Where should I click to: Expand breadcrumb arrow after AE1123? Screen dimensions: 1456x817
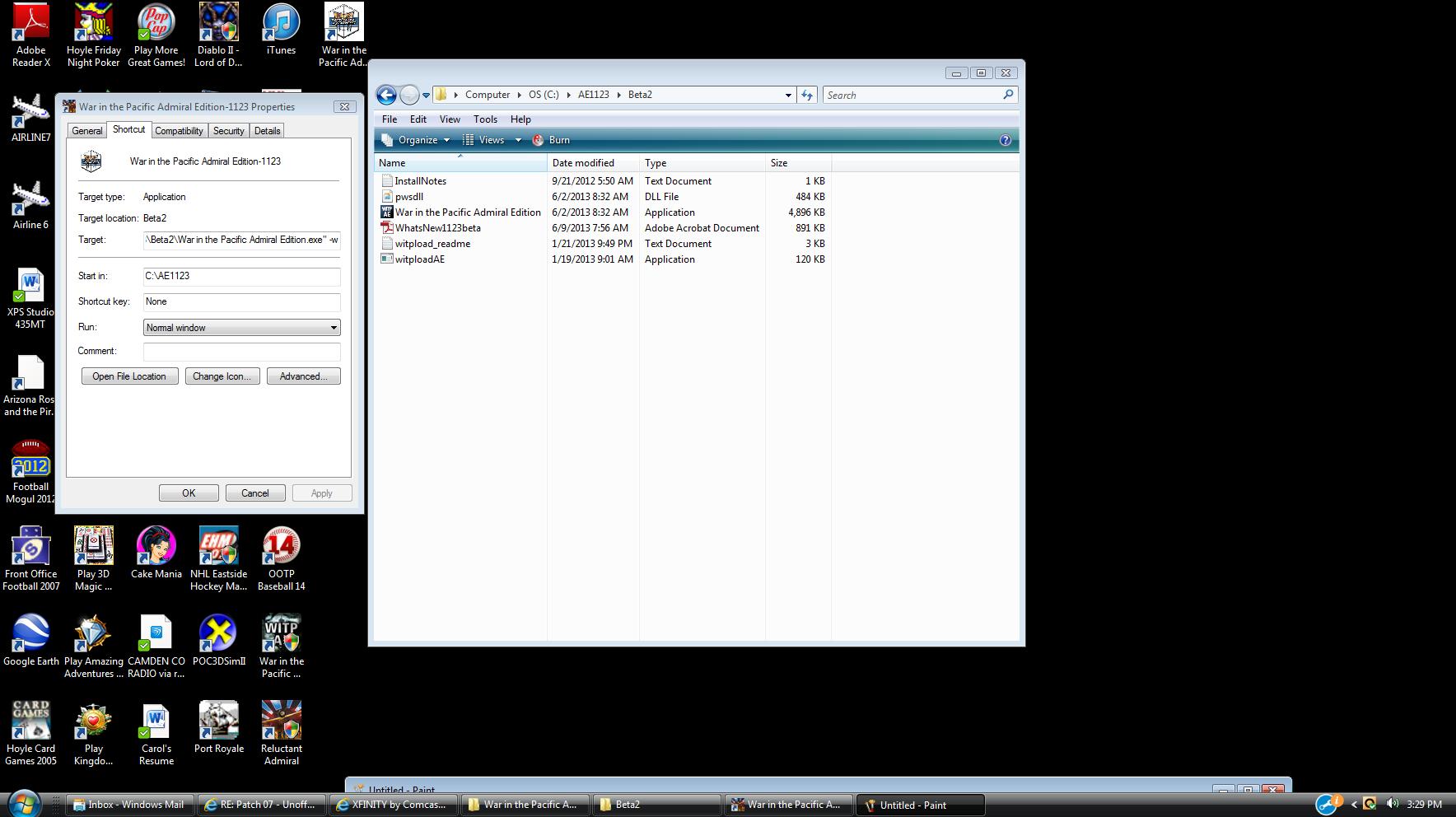point(619,95)
